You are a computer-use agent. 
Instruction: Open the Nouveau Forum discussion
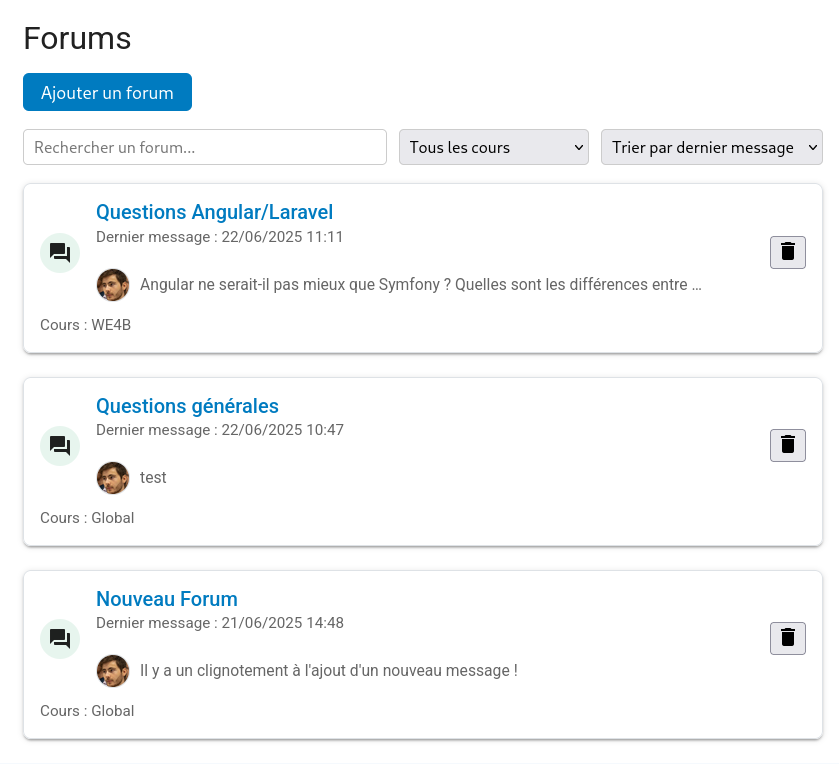click(x=166, y=599)
